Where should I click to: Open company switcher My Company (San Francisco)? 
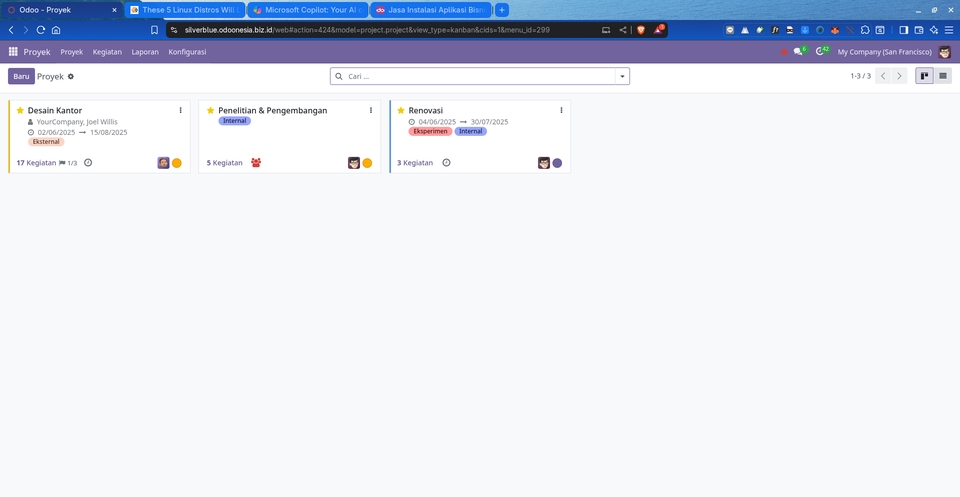point(884,51)
